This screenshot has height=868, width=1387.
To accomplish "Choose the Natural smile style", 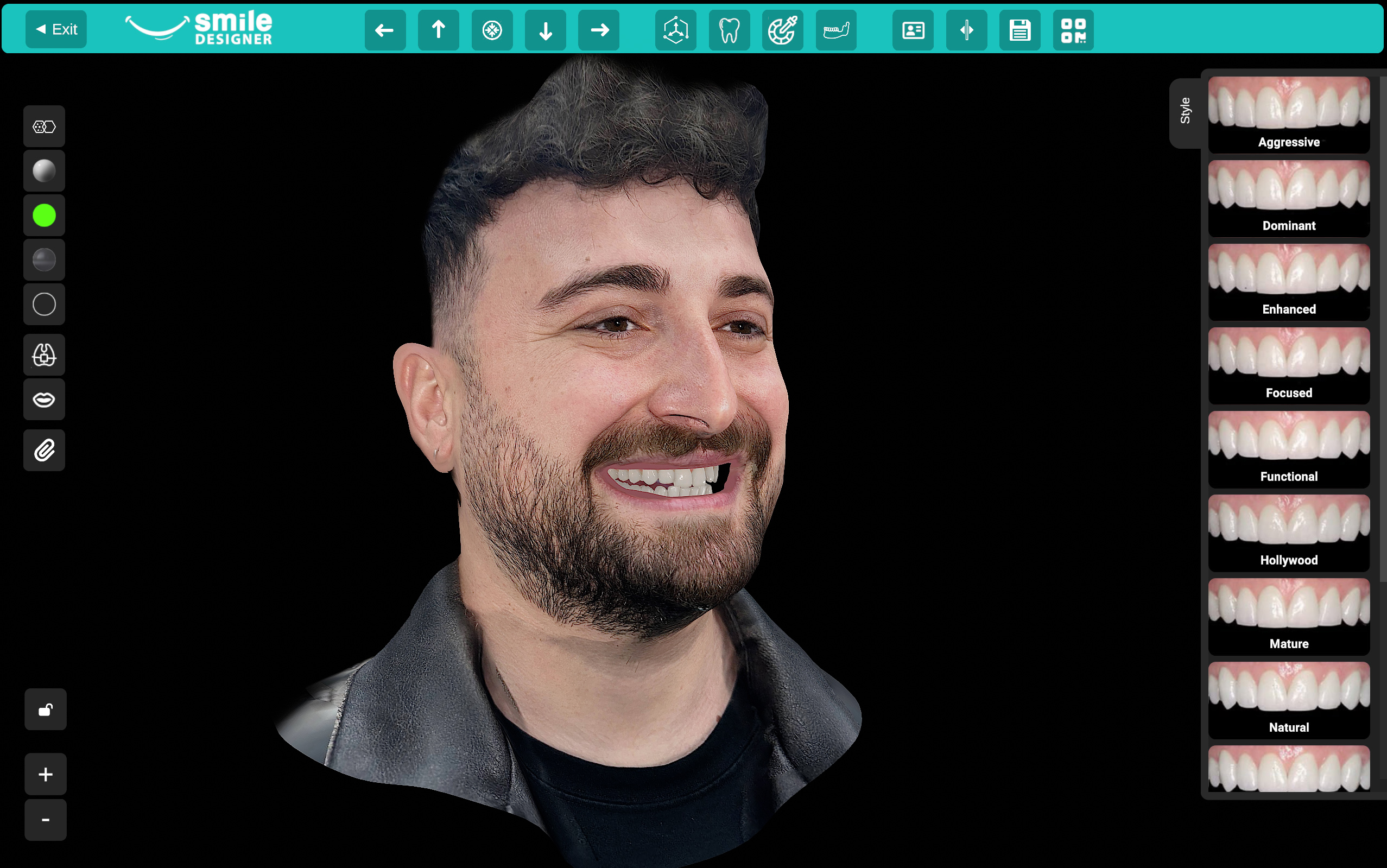I will tap(1289, 701).
